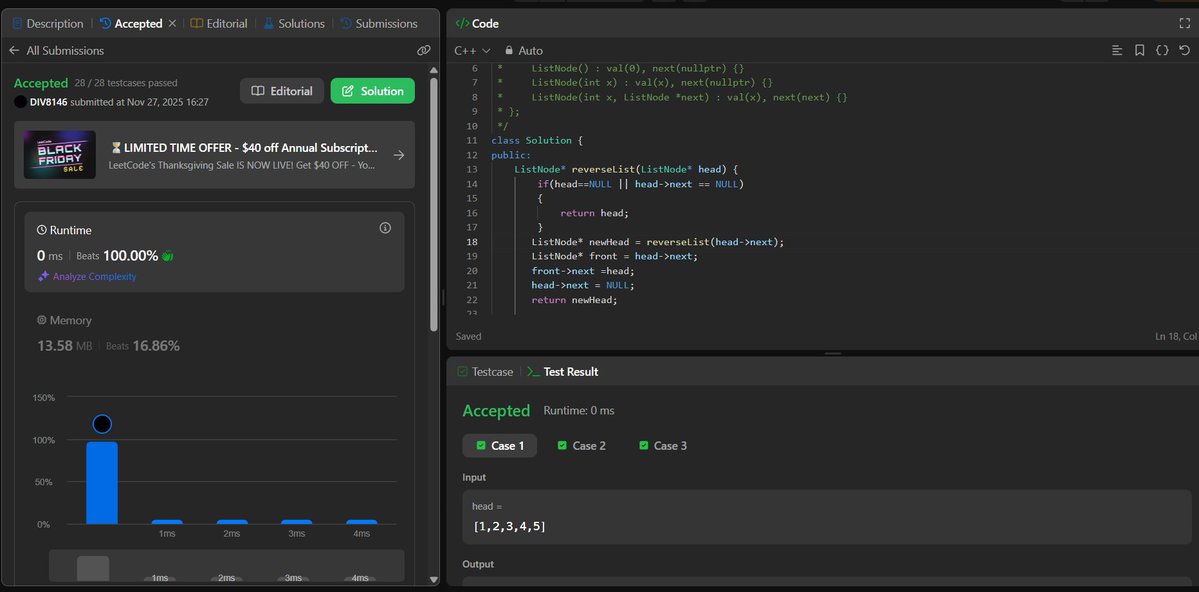Screen dimensions: 1199x592
Task: Click the 16.86% memory beats value
Action: coord(156,346)
